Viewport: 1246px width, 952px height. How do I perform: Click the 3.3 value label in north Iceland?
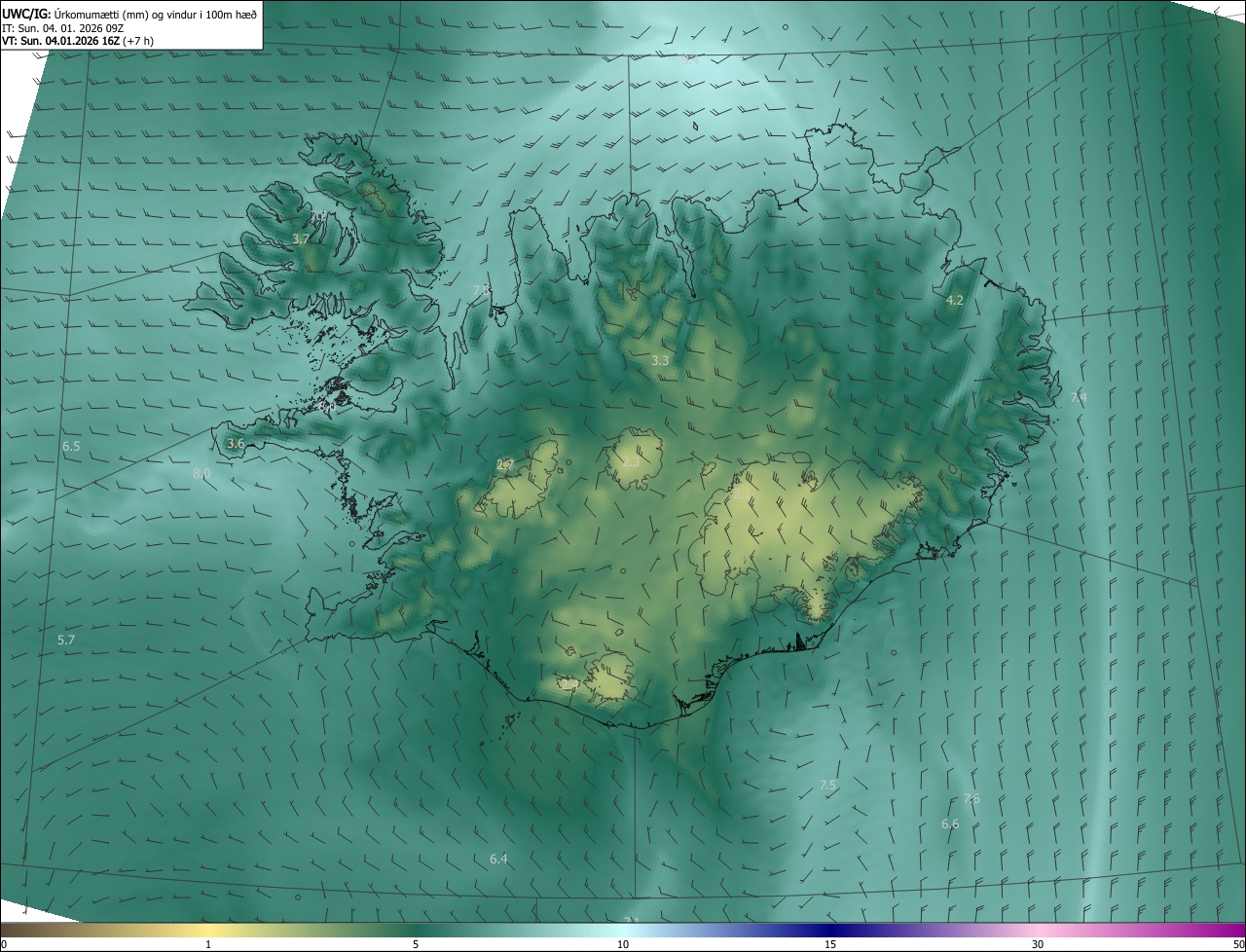click(x=660, y=360)
